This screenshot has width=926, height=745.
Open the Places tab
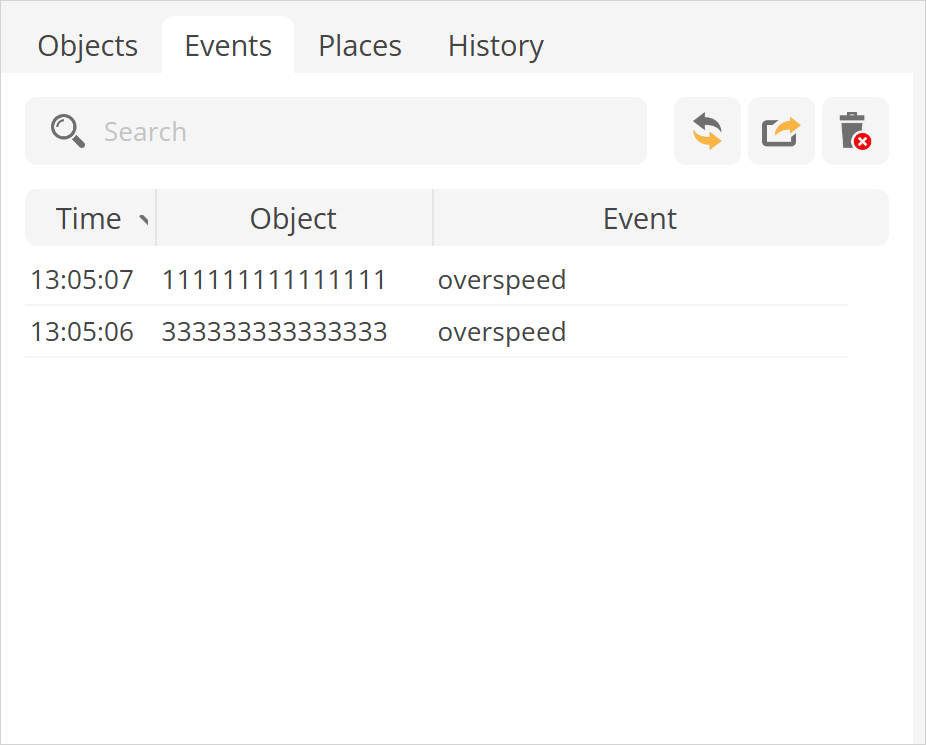pos(360,46)
